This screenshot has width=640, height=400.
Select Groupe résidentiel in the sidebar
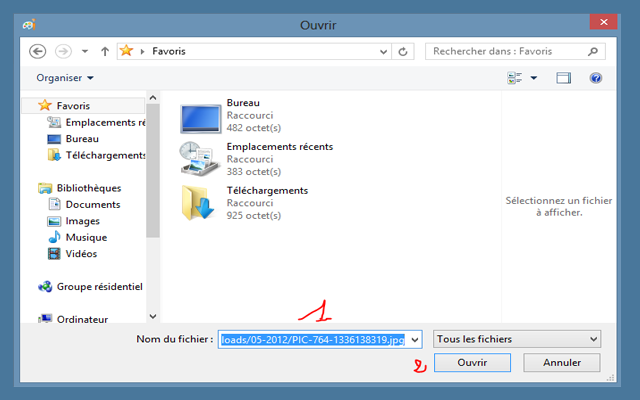96,286
